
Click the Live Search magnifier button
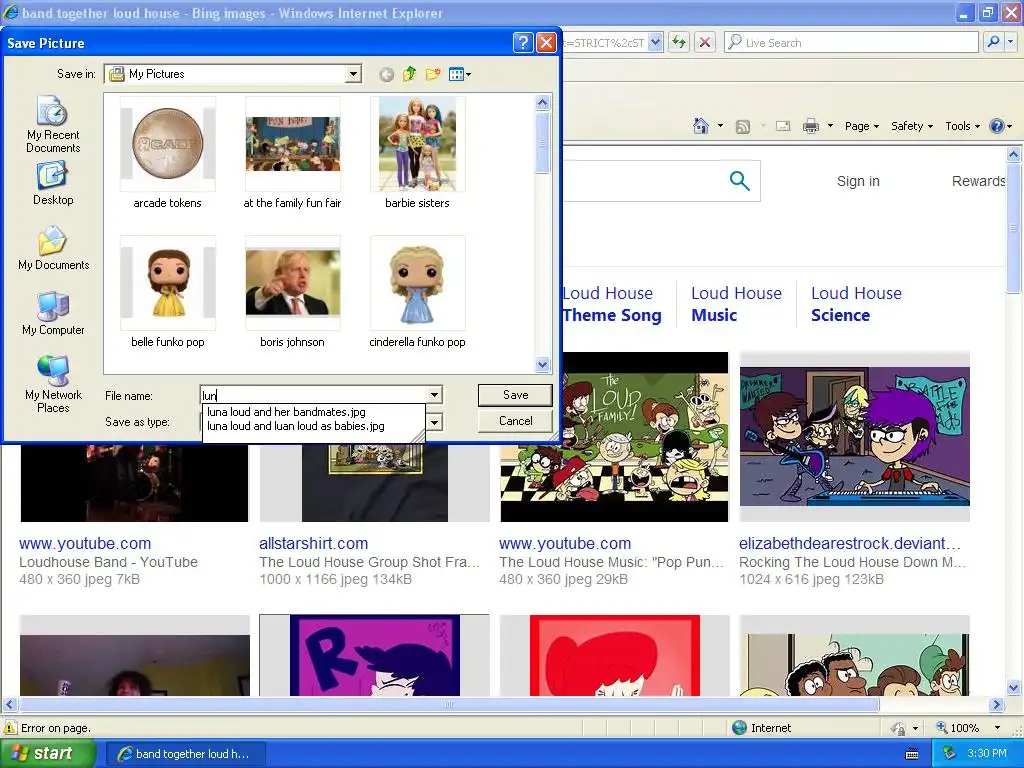click(x=993, y=42)
